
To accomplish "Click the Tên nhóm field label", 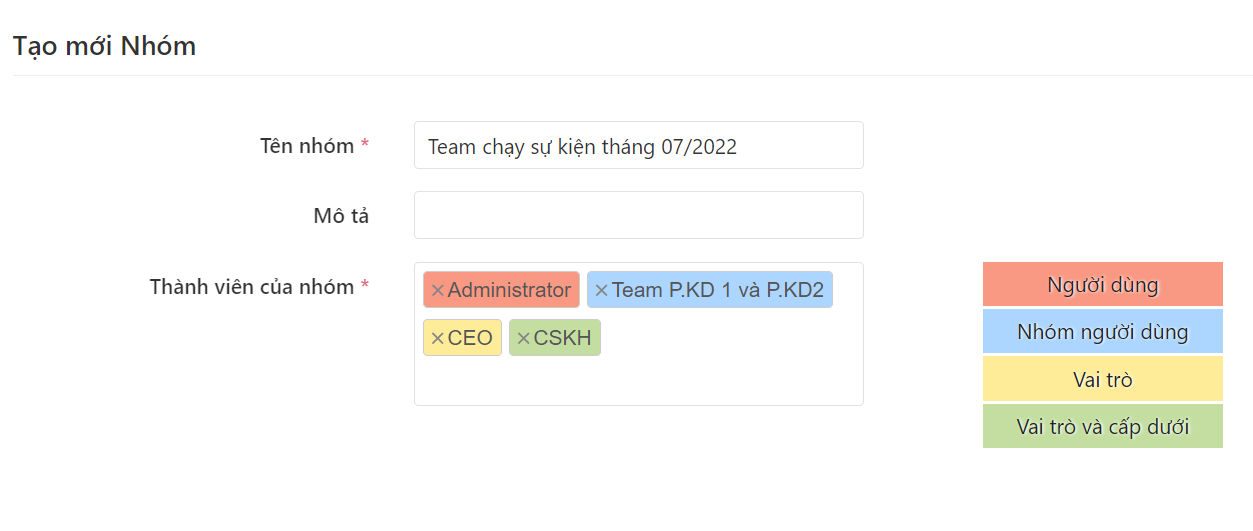I will coord(306,146).
